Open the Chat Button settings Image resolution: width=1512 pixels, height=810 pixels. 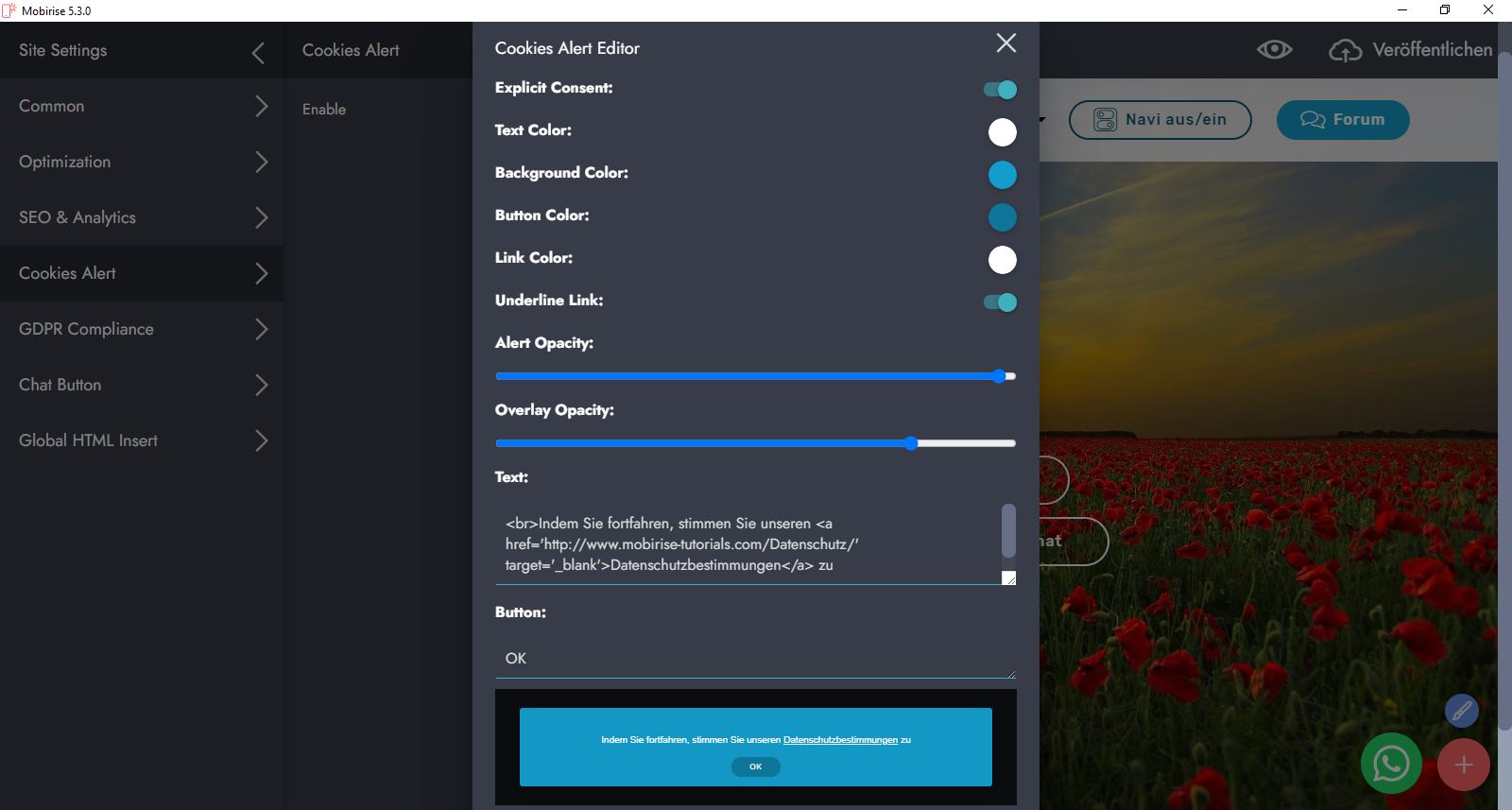(x=142, y=386)
